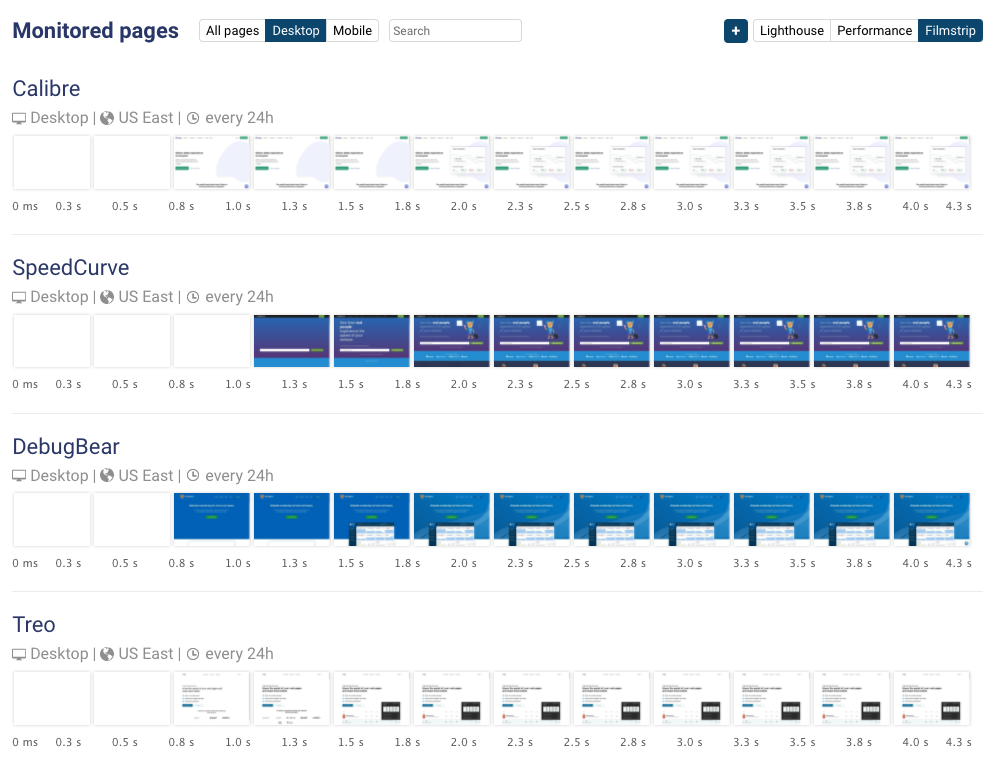Screen dimensions: 994x775
Task: Open the last frame of Treo filmstrip
Action: click(931, 698)
